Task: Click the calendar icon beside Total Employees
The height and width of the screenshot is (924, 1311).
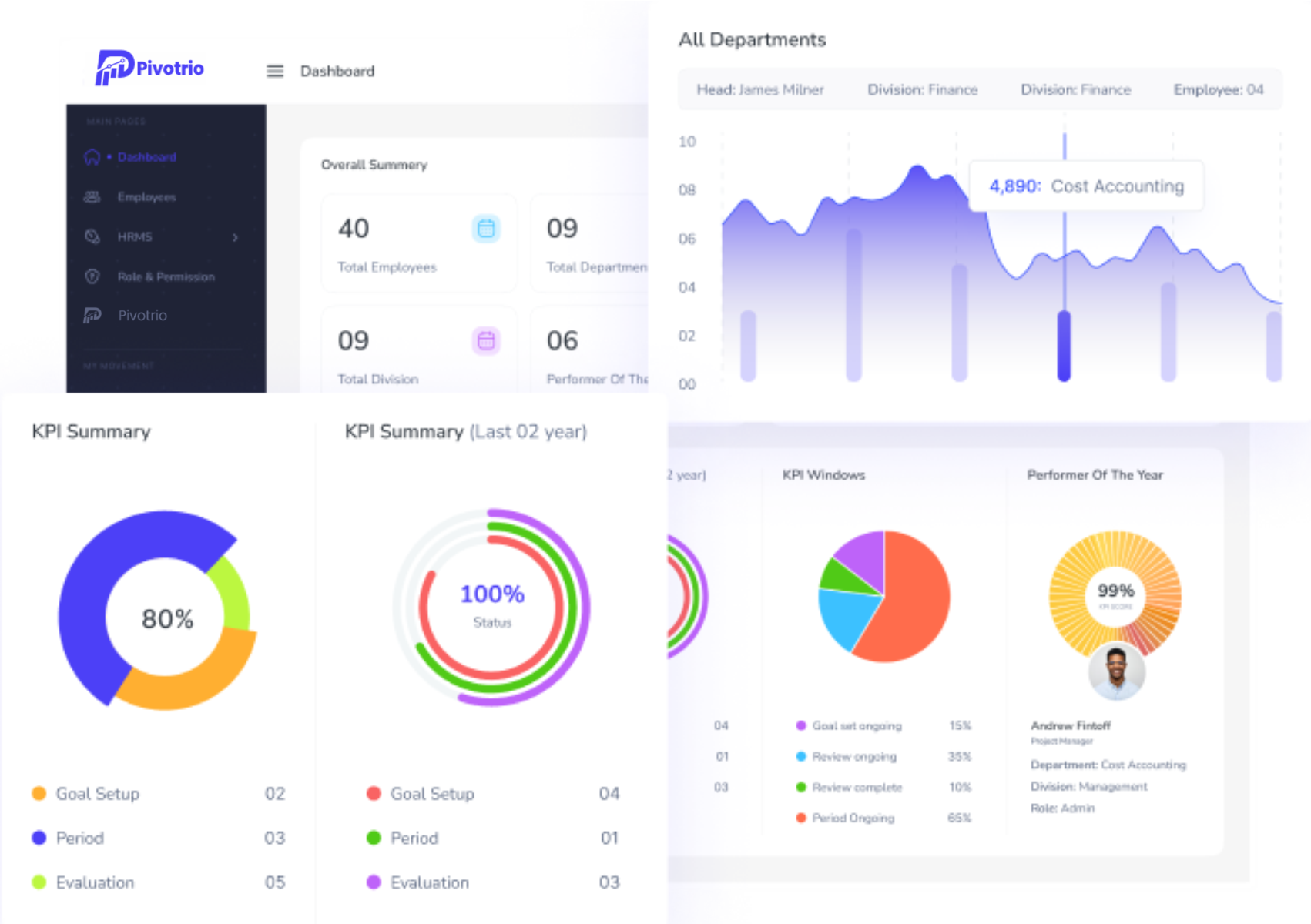Action: pos(486,229)
